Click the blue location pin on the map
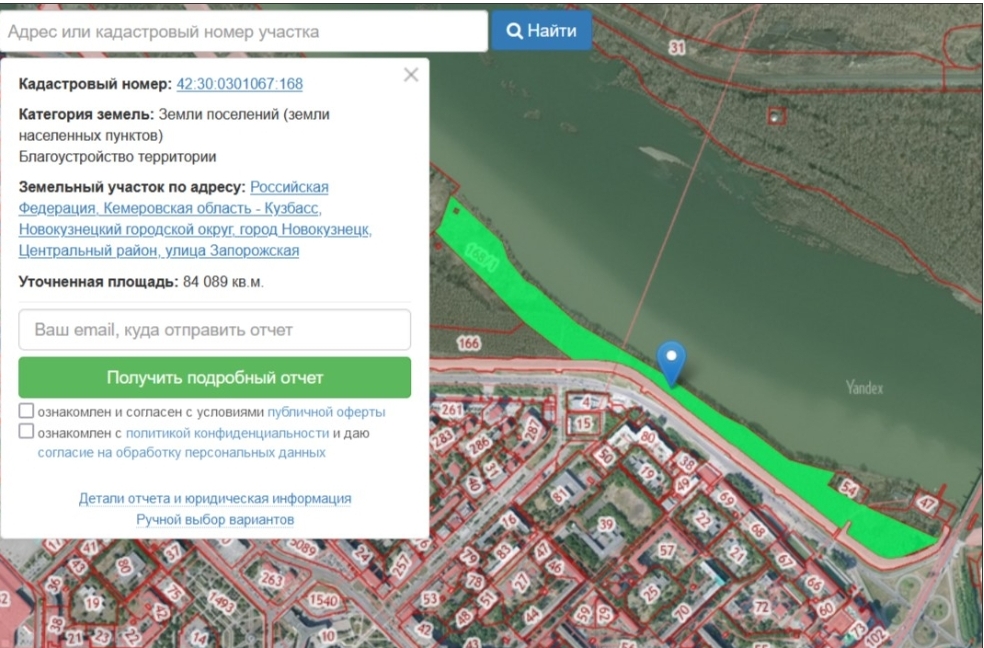The width and height of the screenshot is (984, 648). coord(673,360)
